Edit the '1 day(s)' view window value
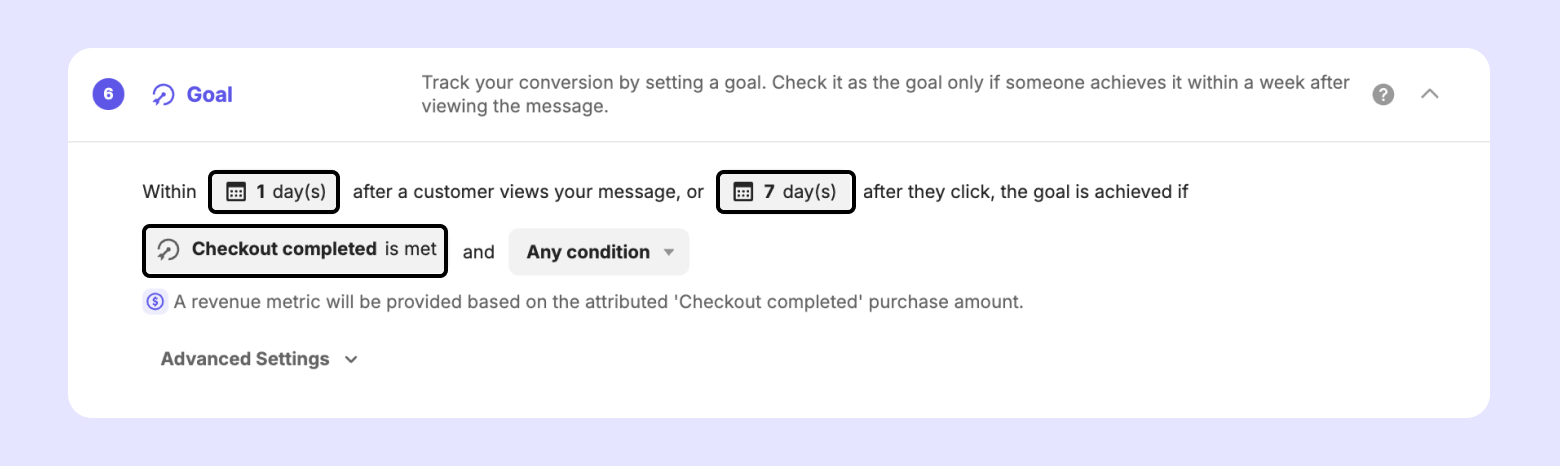The width and height of the screenshot is (1560, 466). click(290, 192)
